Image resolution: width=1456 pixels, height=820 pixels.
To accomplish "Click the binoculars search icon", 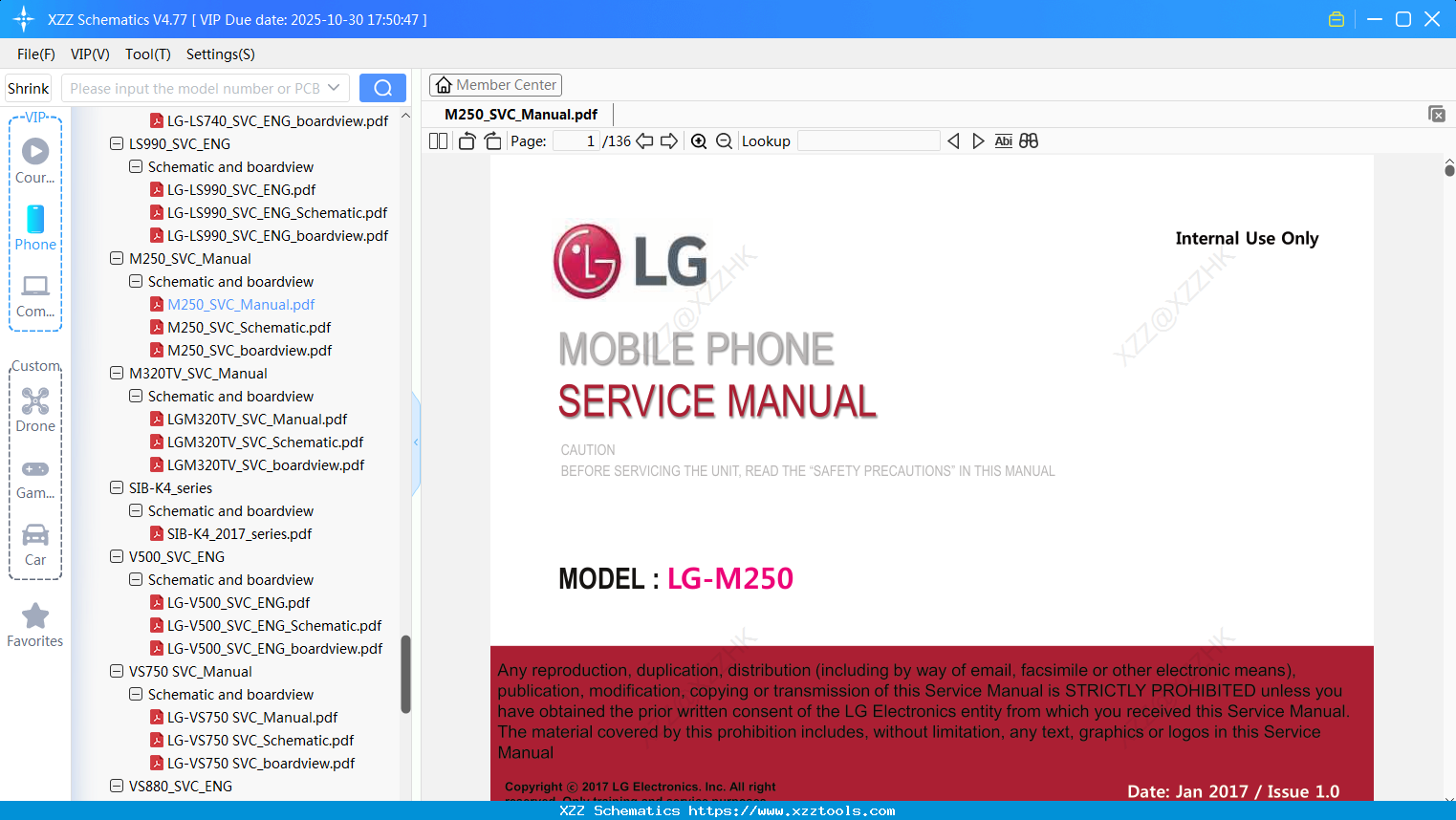I will point(1029,140).
